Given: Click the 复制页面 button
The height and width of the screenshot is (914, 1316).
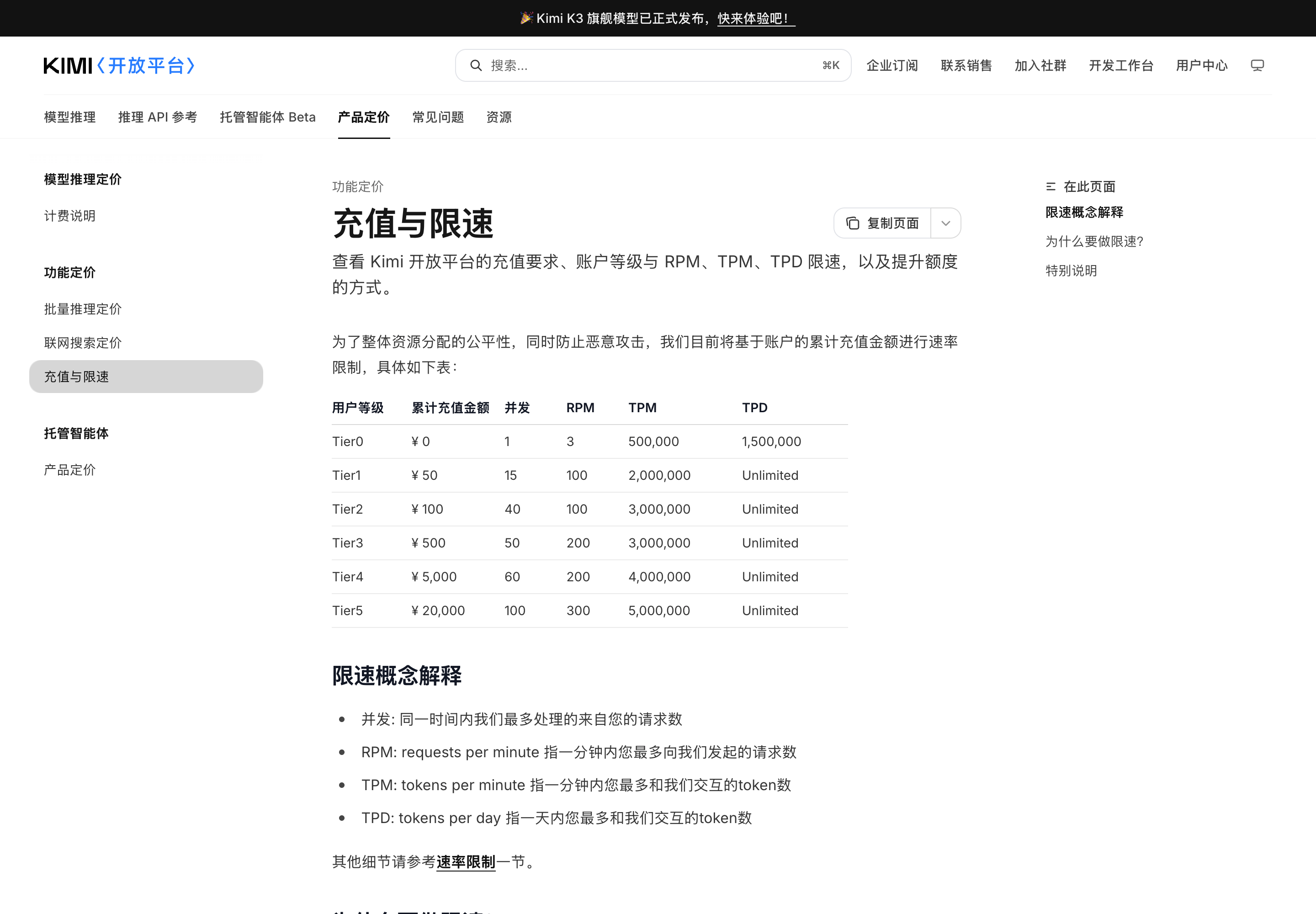Looking at the screenshot, I should pos(882,223).
